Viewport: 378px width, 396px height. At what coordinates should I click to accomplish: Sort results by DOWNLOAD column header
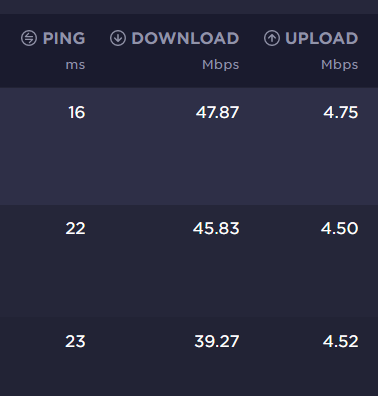(x=185, y=38)
